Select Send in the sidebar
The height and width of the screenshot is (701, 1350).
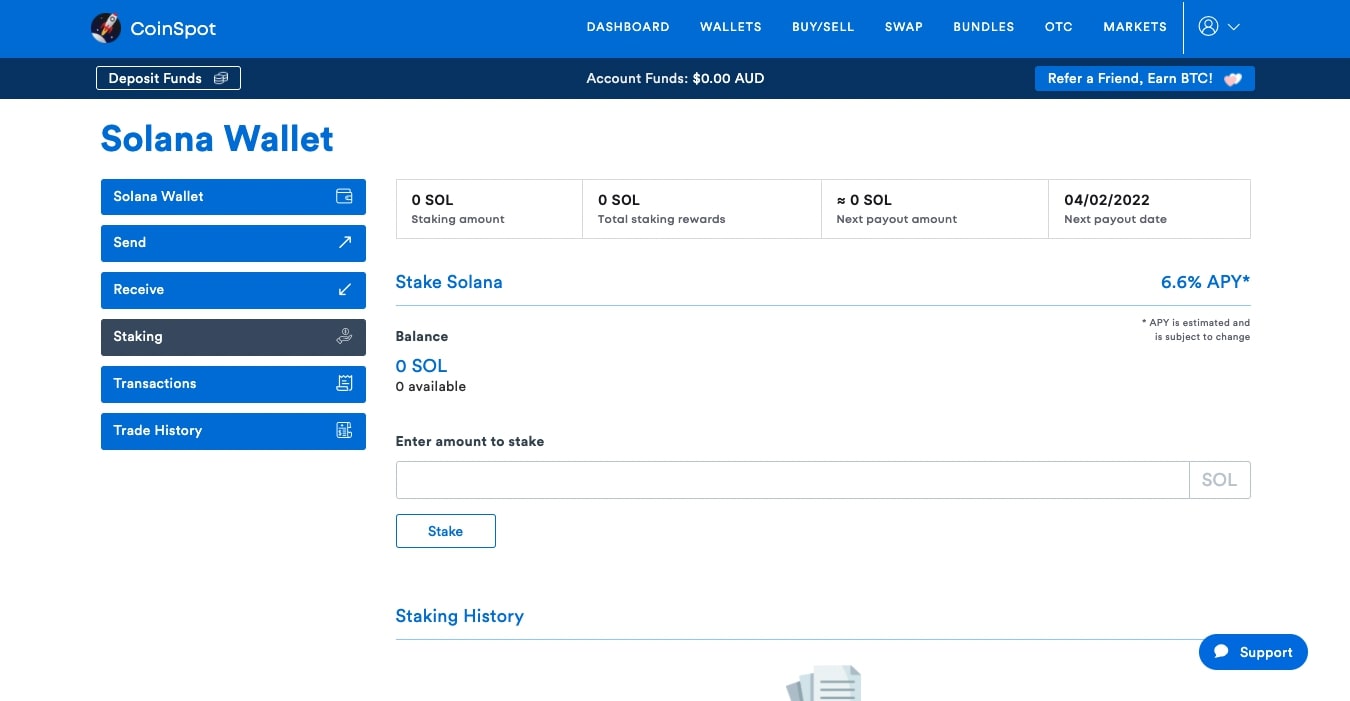(233, 243)
